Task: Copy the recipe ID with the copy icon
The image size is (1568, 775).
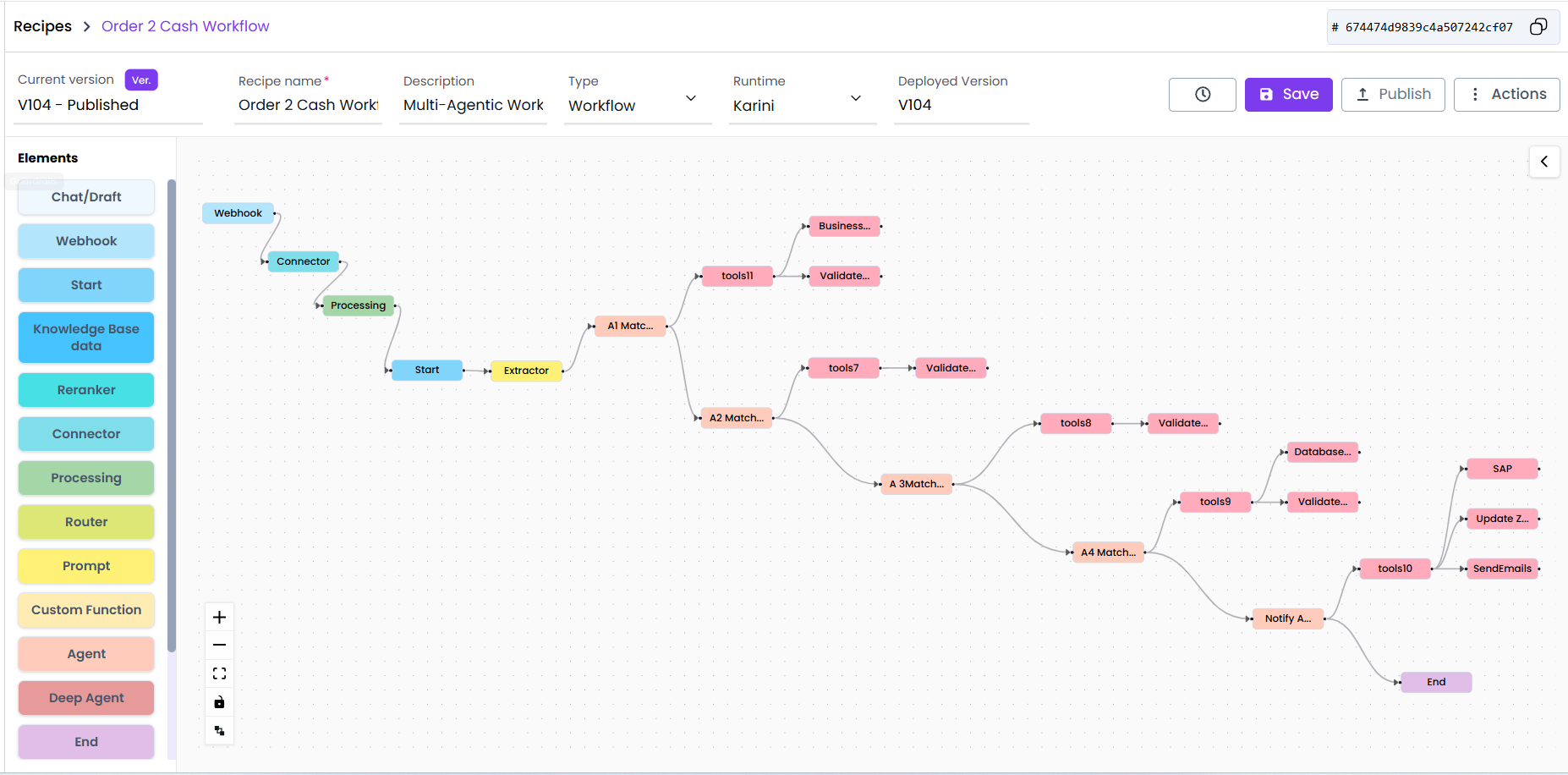Action: click(1538, 26)
